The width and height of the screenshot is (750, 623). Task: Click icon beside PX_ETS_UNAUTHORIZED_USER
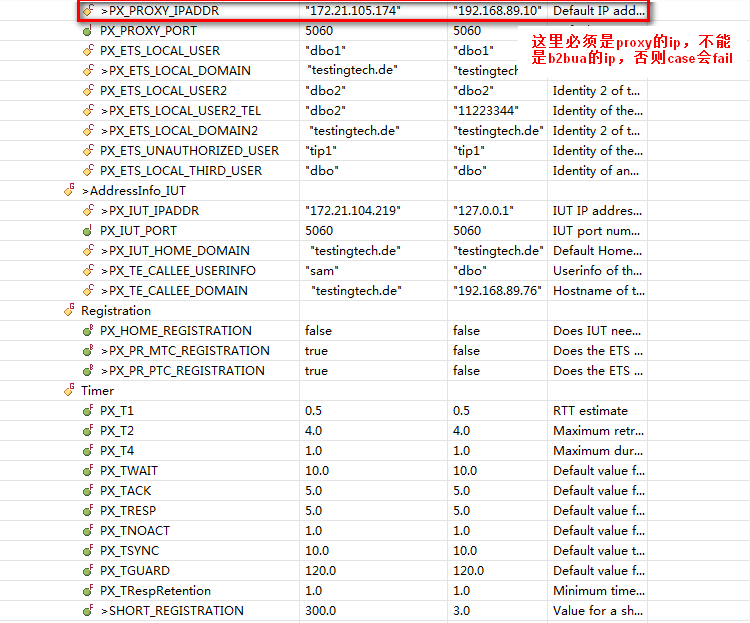click(x=88, y=151)
